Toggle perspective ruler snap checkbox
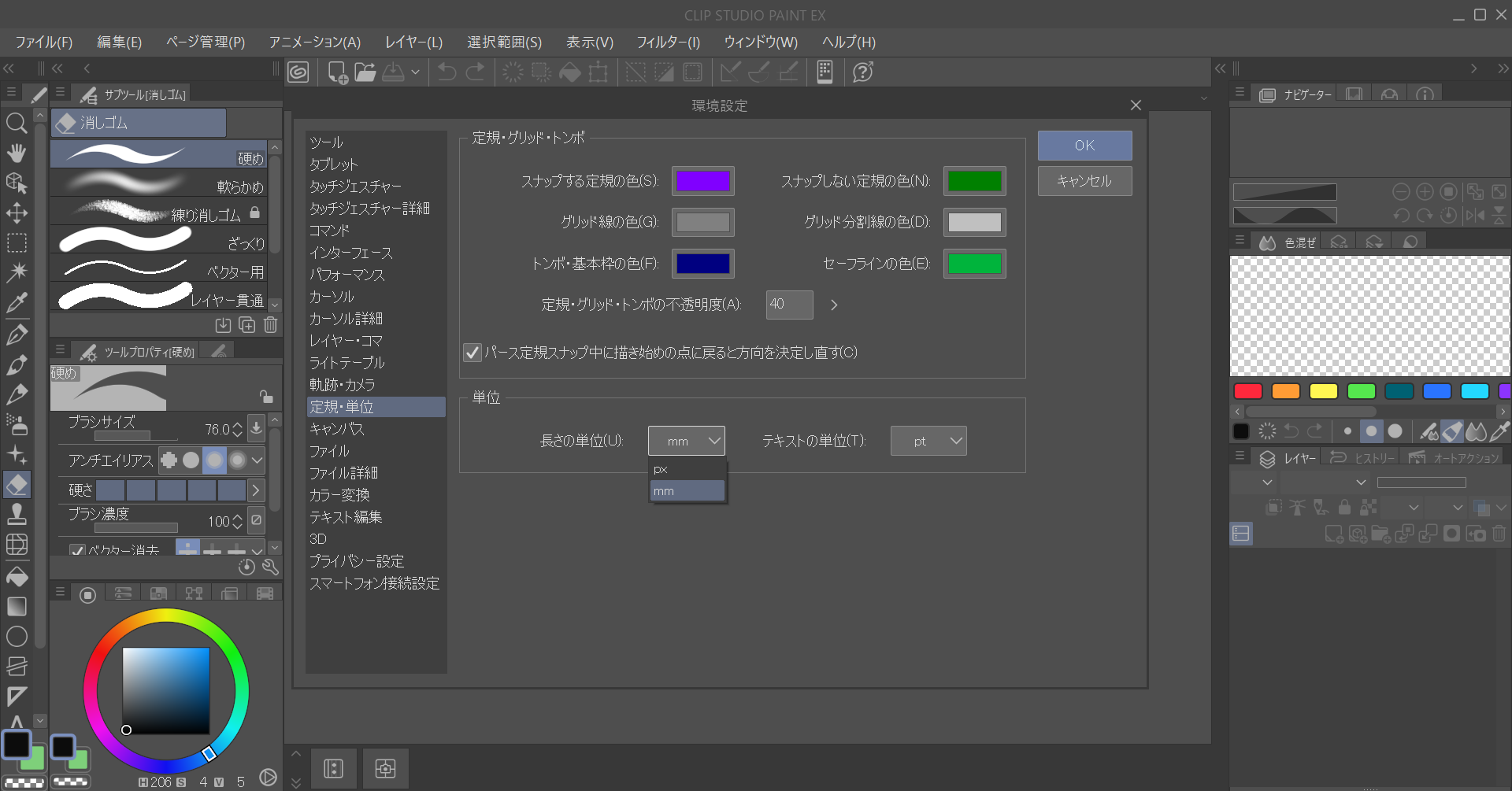Screen dimensions: 1512x791 coord(472,353)
